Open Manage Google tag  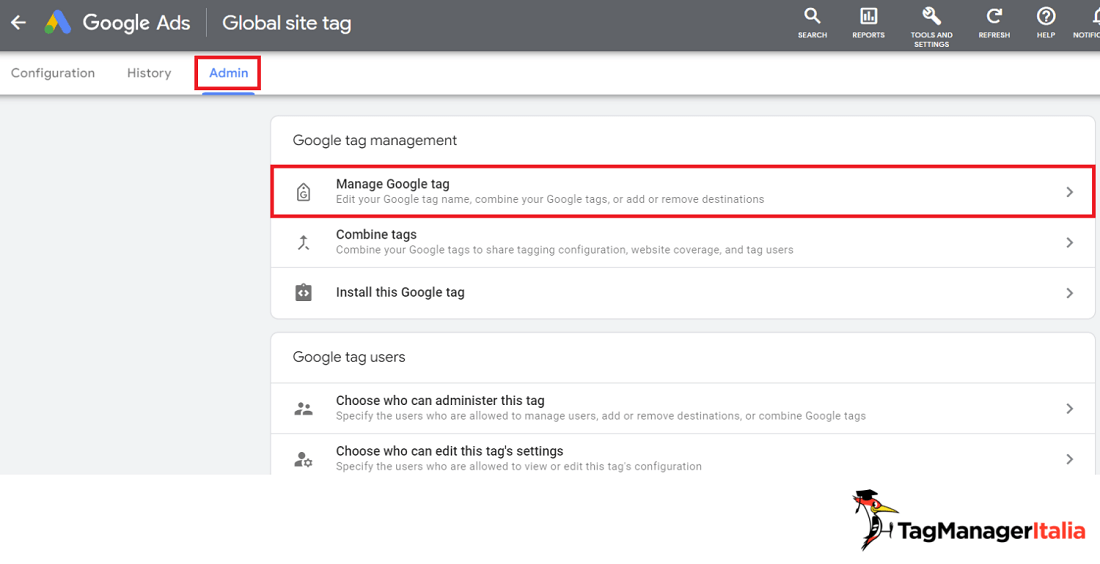pyautogui.click(x=683, y=192)
